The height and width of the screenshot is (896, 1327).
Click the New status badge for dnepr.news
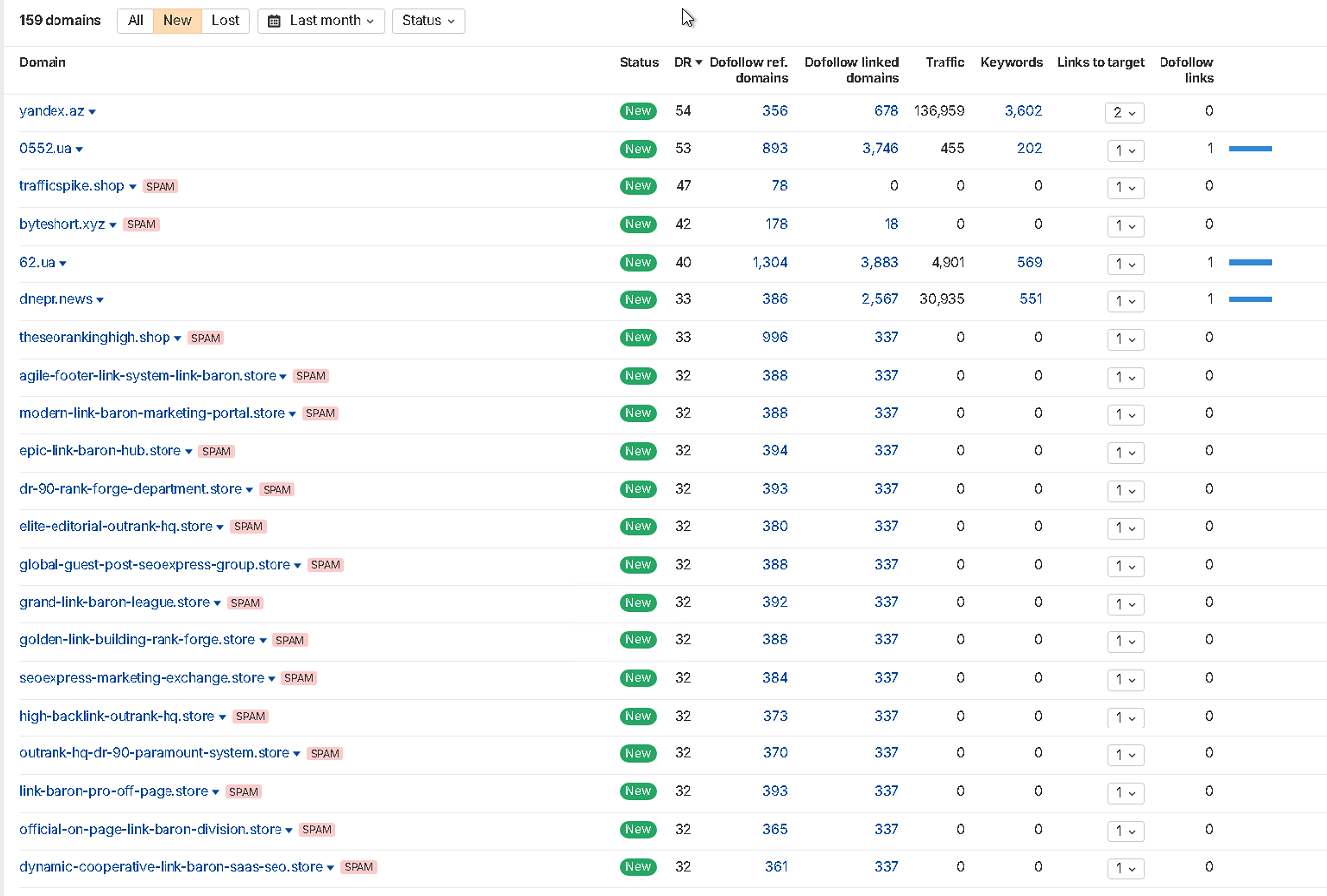point(638,299)
